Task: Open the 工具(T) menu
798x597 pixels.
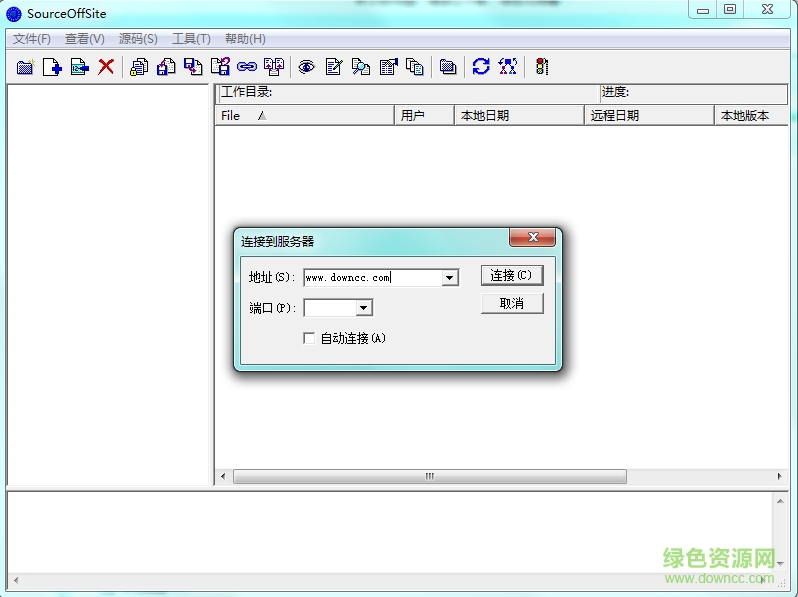Action: pyautogui.click(x=191, y=39)
